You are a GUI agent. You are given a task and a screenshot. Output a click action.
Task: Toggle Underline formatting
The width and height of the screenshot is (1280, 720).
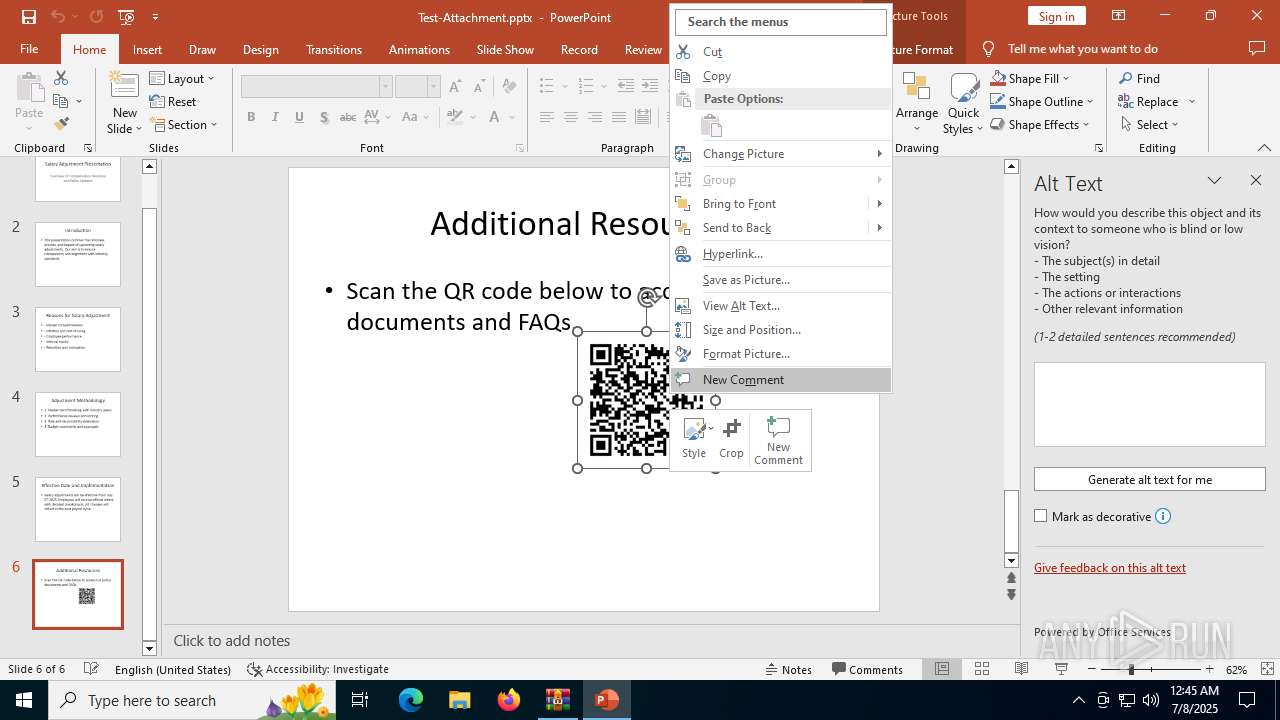point(299,117)
